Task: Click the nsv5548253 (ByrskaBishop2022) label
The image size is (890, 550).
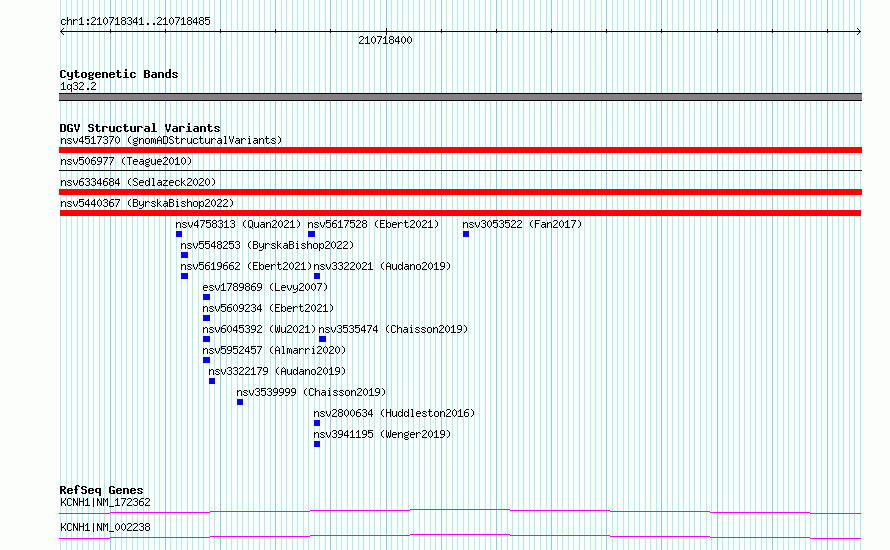Action: (267, 245)
